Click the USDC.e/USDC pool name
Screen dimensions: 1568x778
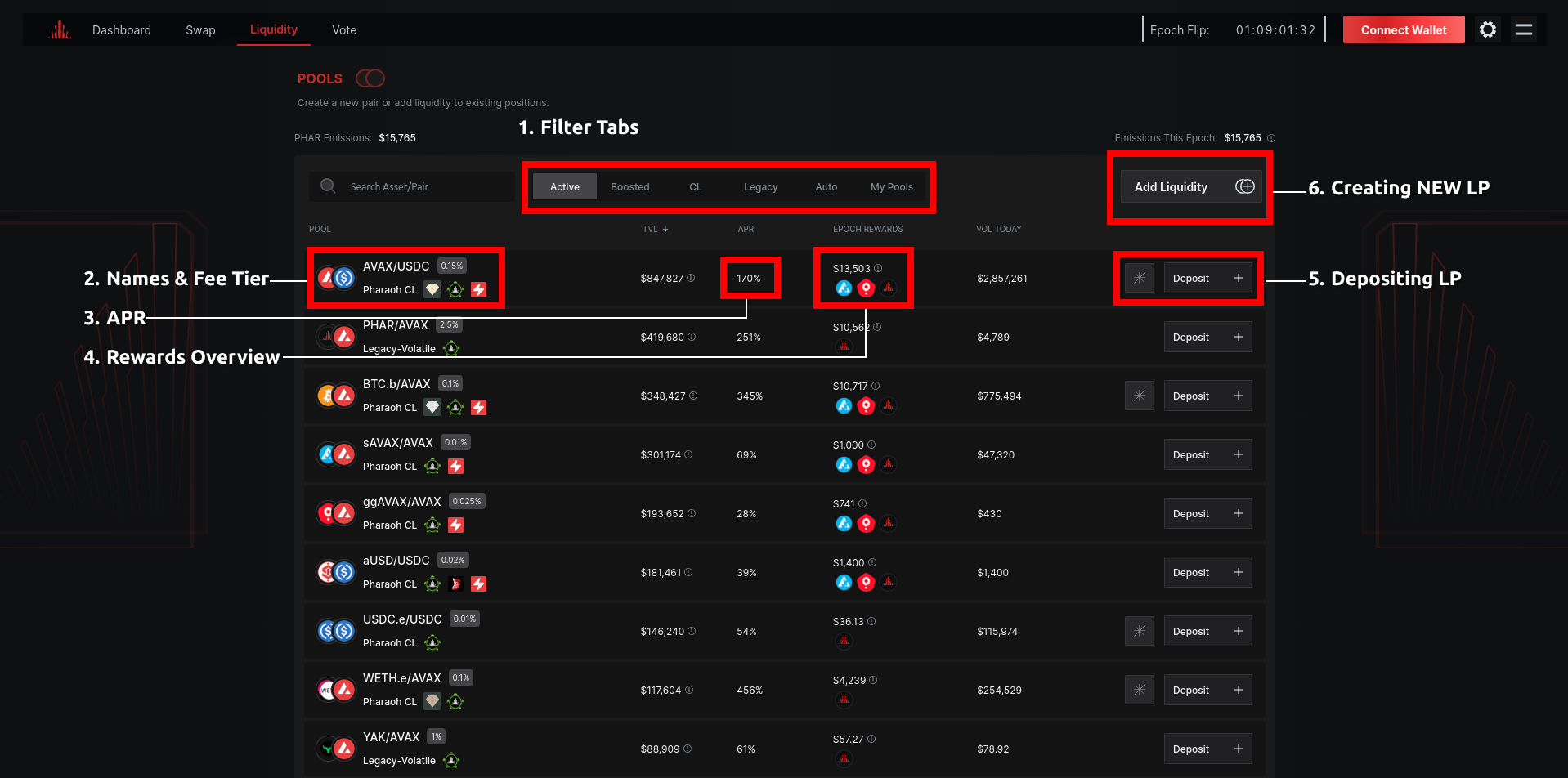tap(402, 619)
